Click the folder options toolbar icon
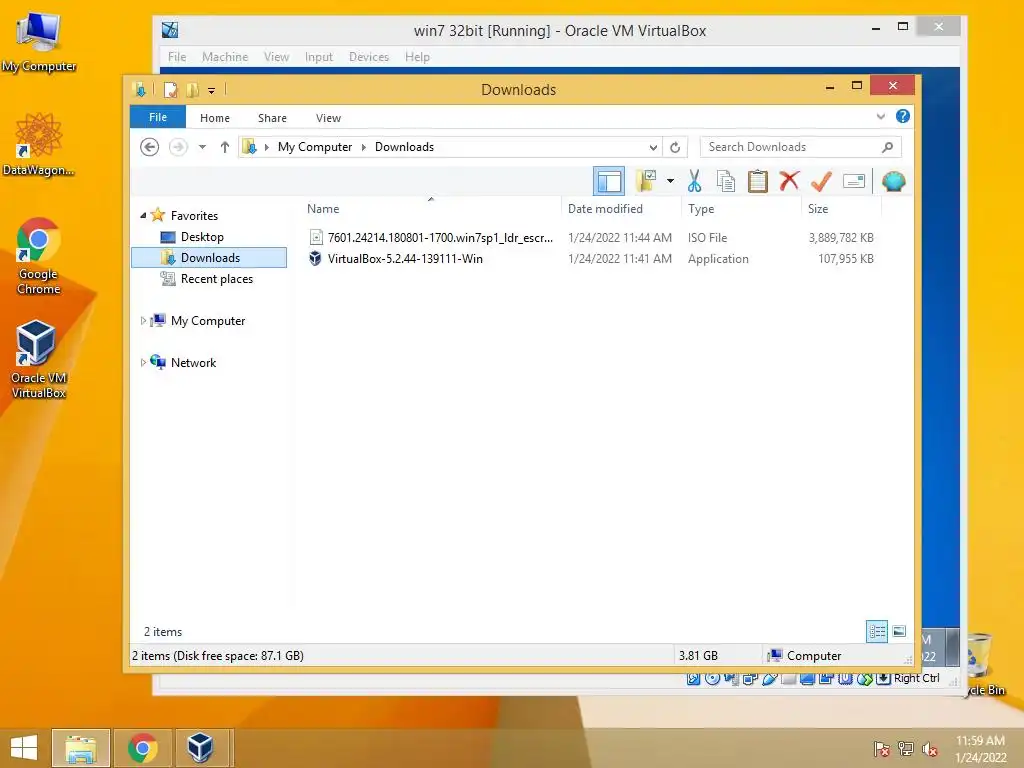 [647, 181]
